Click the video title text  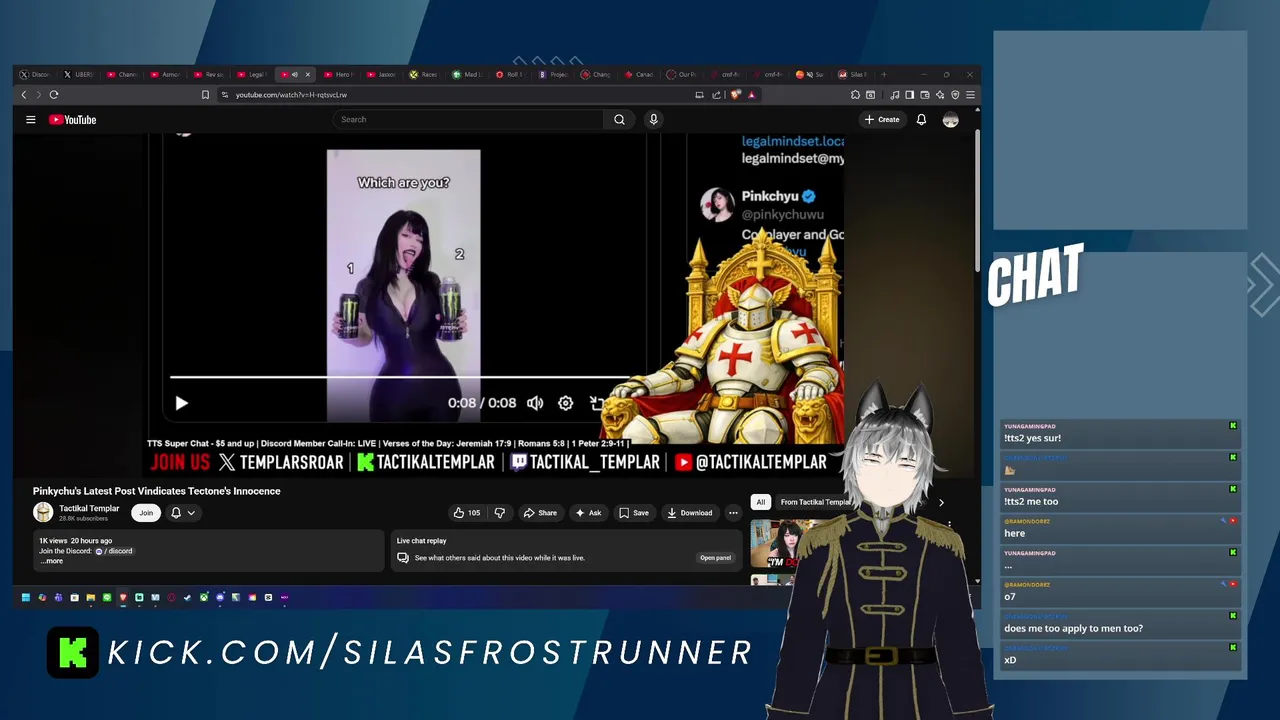pyautogui.click(x=157, y=491)
